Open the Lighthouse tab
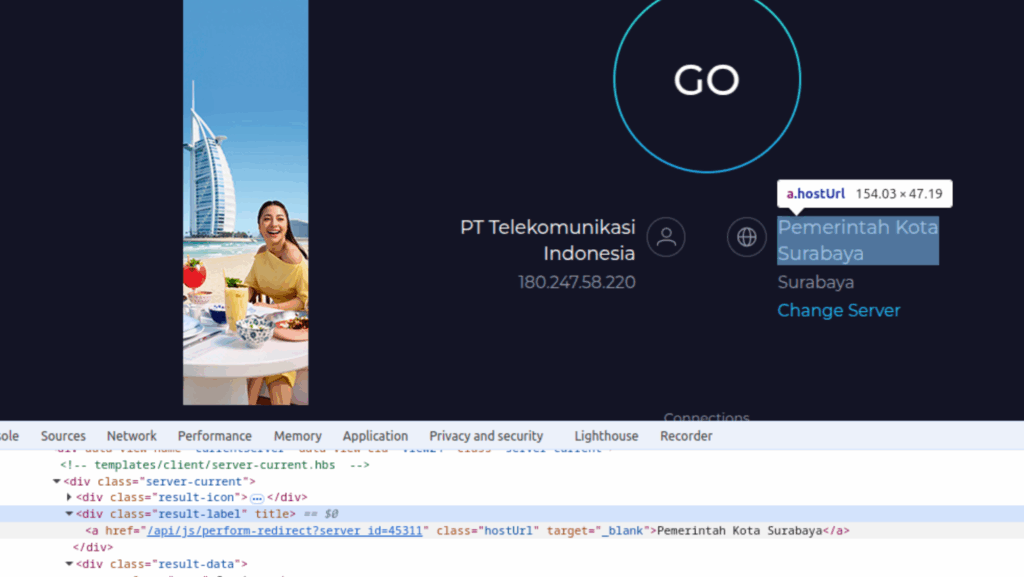The height and width of the screenshot is (577, 1024). (x=606, y=435)
